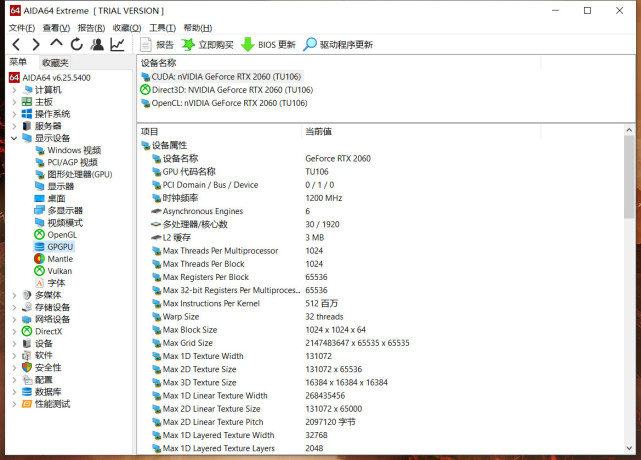Screen dimensions: 641x460
Task: Select AIDA64 v6.25.5400 root item
Action: 50,78
